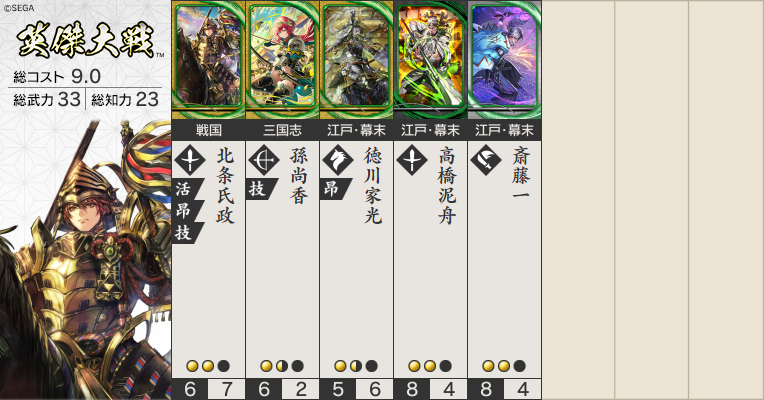The width and height of the screenshot is (764, 400).
Task: Click the 総コスト 9.0 total display
Action: 57,76
